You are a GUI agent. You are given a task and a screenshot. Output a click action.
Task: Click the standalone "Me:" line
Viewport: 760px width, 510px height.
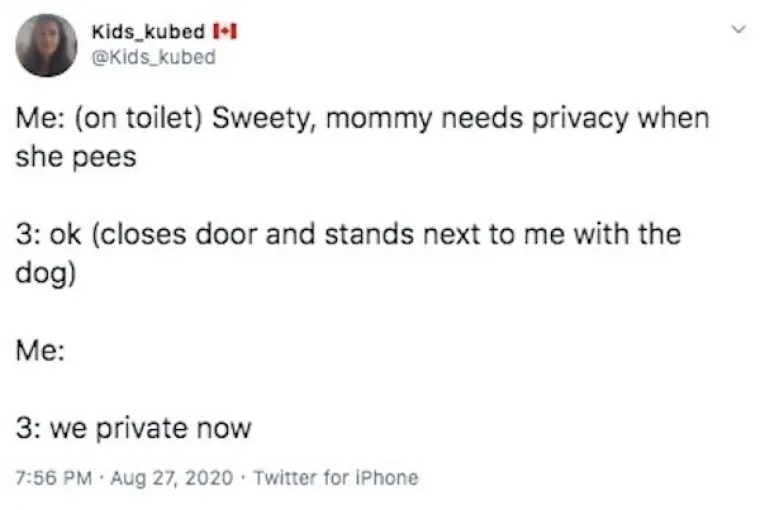coord(40,352)
